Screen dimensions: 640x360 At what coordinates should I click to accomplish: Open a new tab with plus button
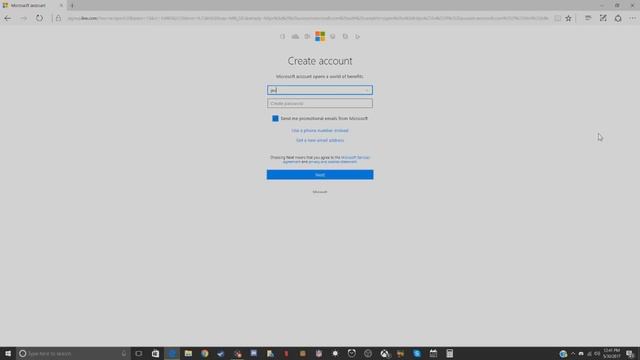pyautogui.click(x=72, y=5)
